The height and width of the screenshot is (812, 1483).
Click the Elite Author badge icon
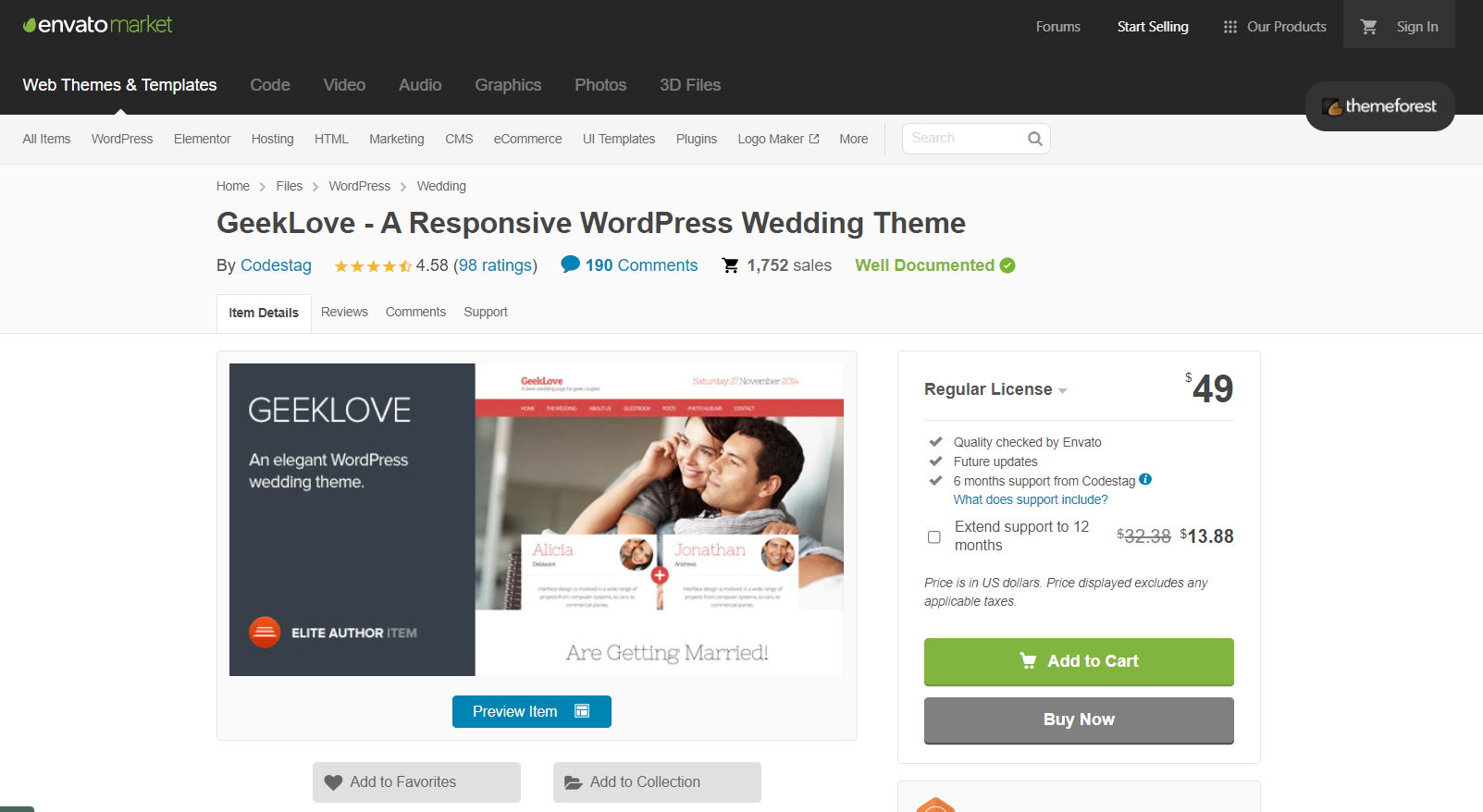[x=265, y=633]
